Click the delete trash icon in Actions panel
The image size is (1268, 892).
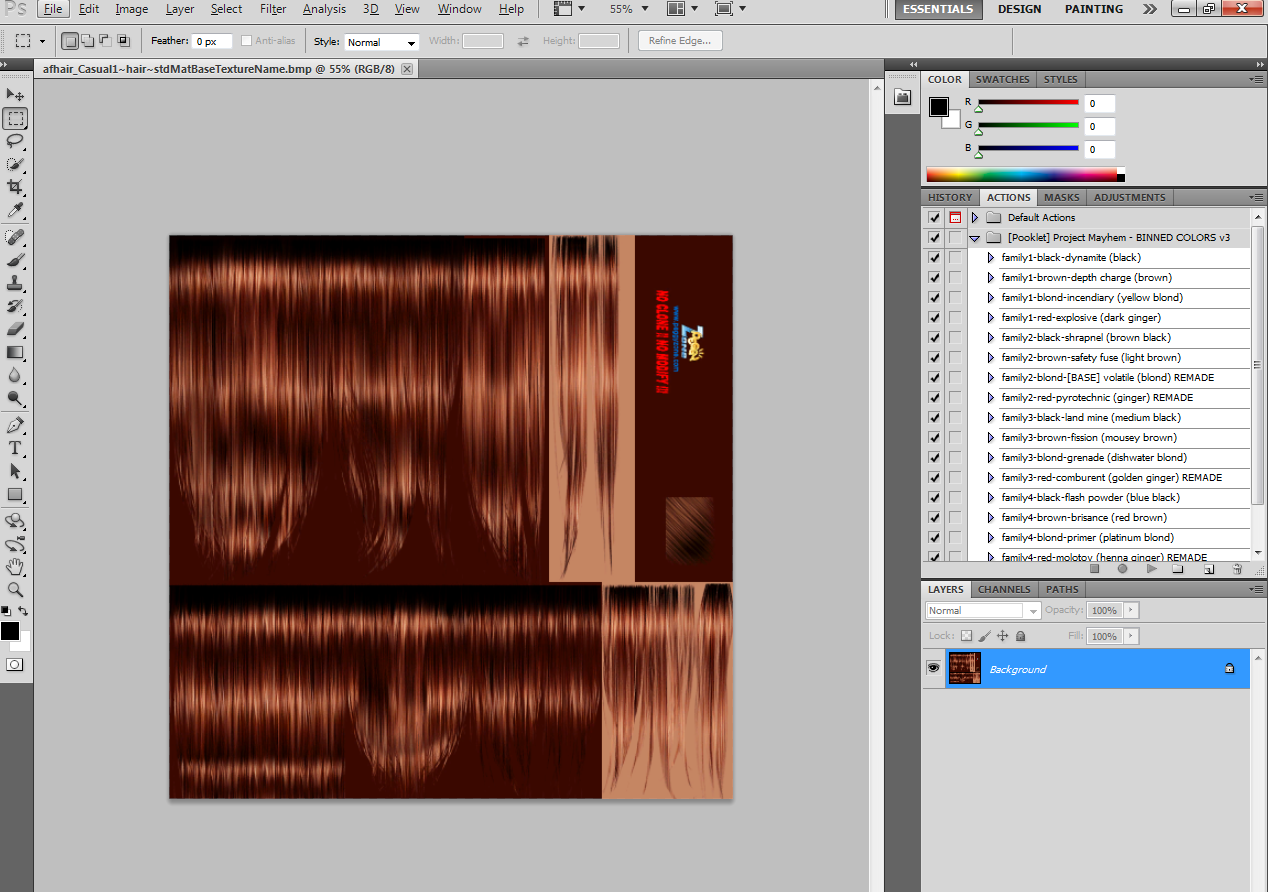pyautogui.click(x=1237, y=569)
